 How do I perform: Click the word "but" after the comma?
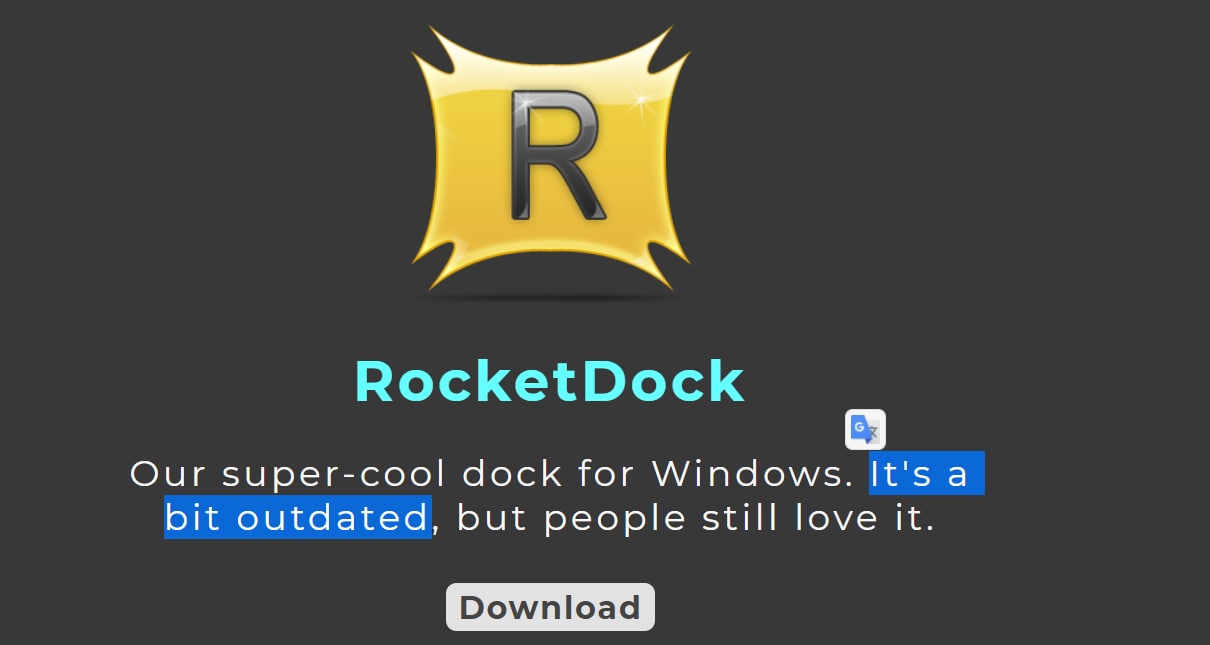494,518
